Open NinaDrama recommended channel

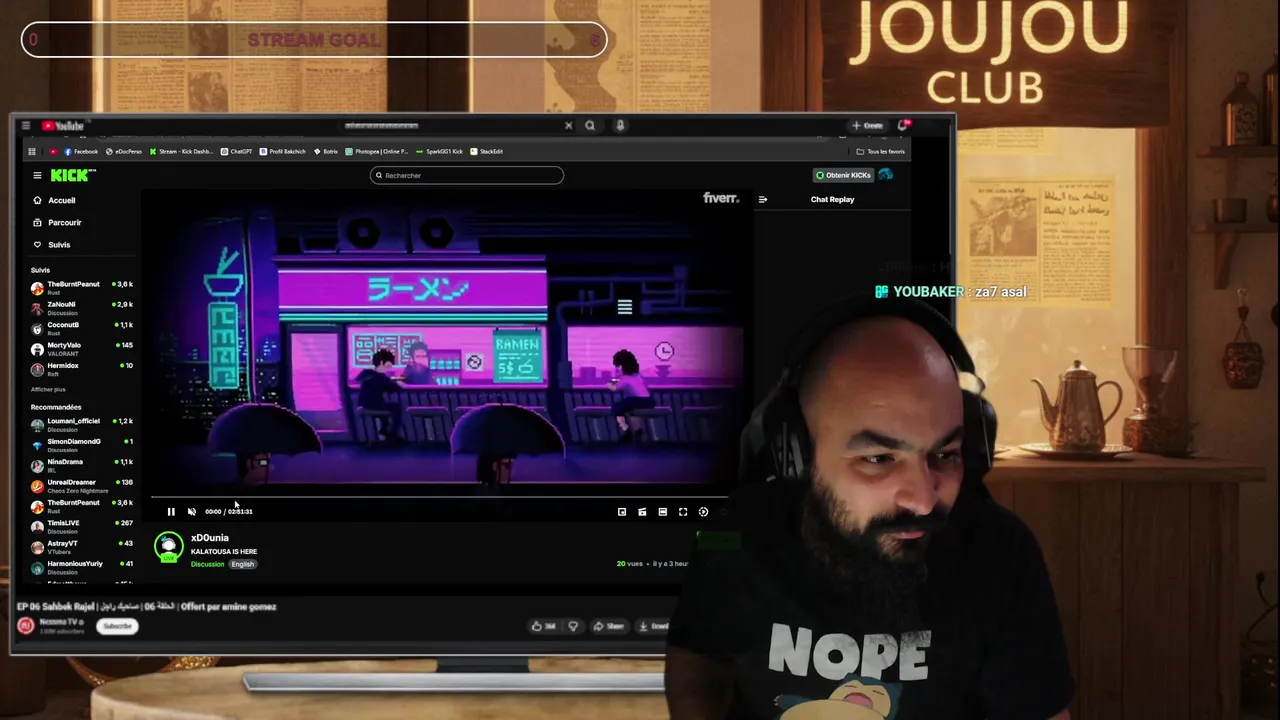(82, 465)
